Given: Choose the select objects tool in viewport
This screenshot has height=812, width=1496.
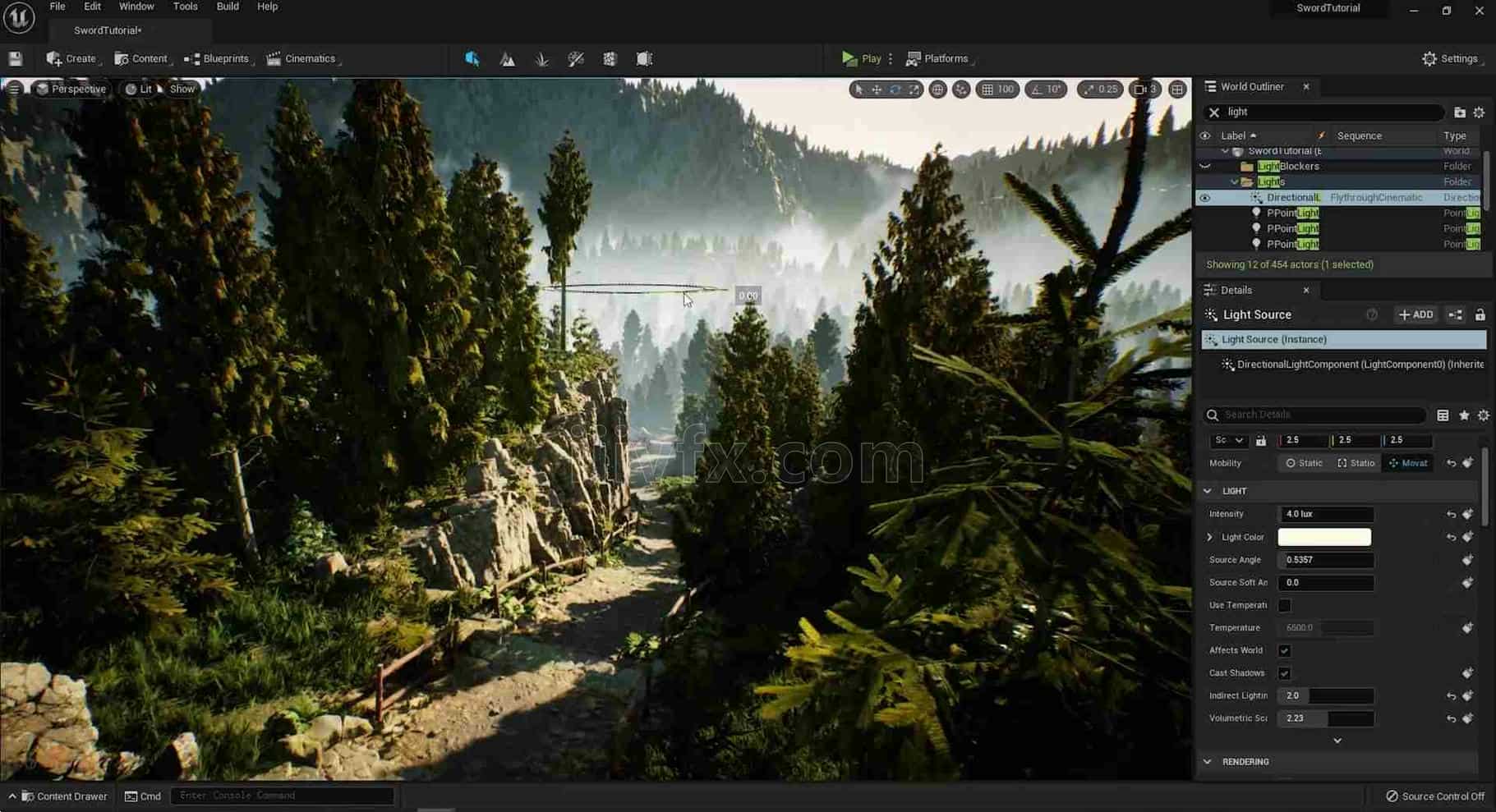Looking at the screenshot, I should [858, 89].
